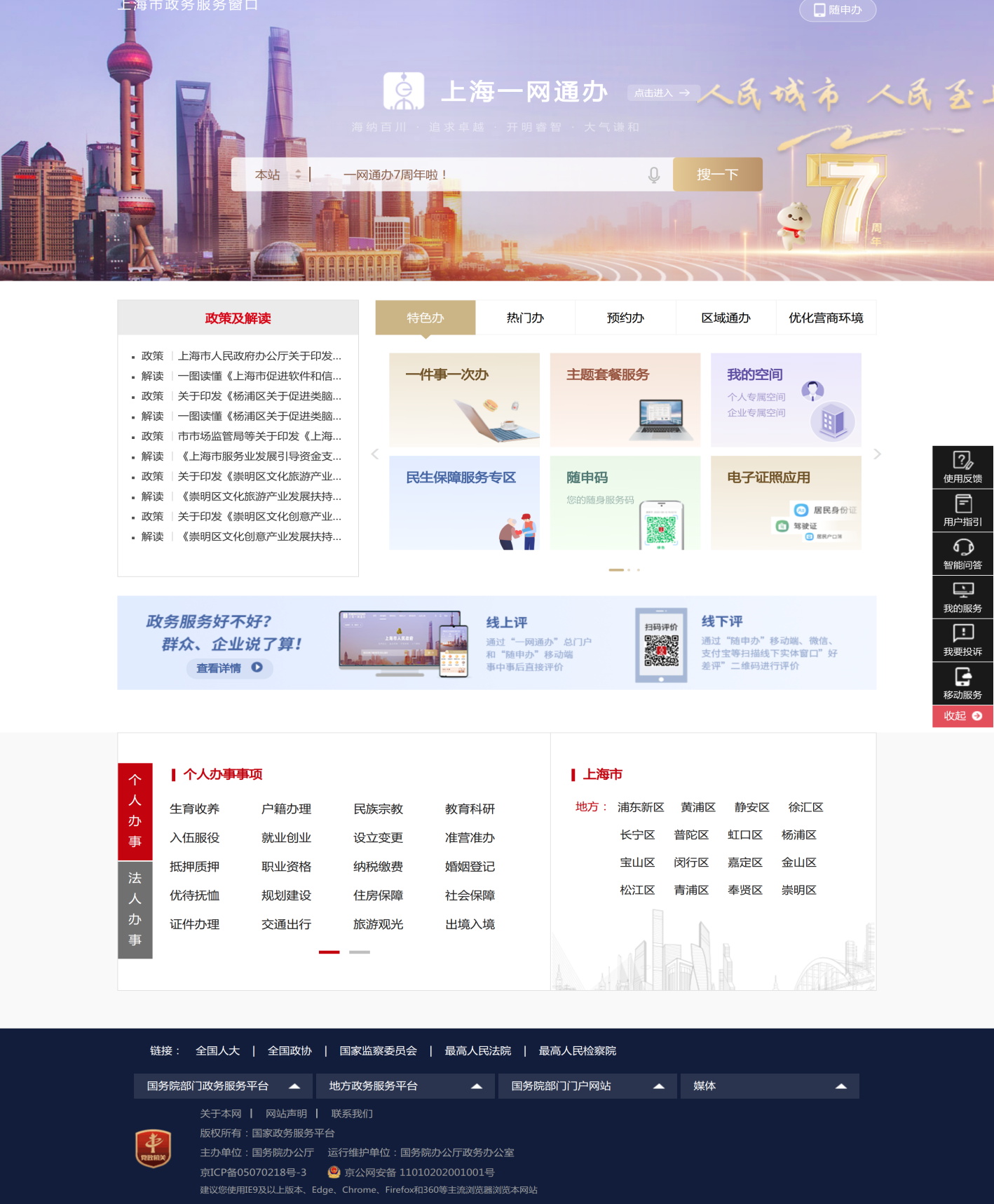Click the 随申办 phone button at top
The image size is (994, 1204).
pyautogui.click(x=838, y=10)
